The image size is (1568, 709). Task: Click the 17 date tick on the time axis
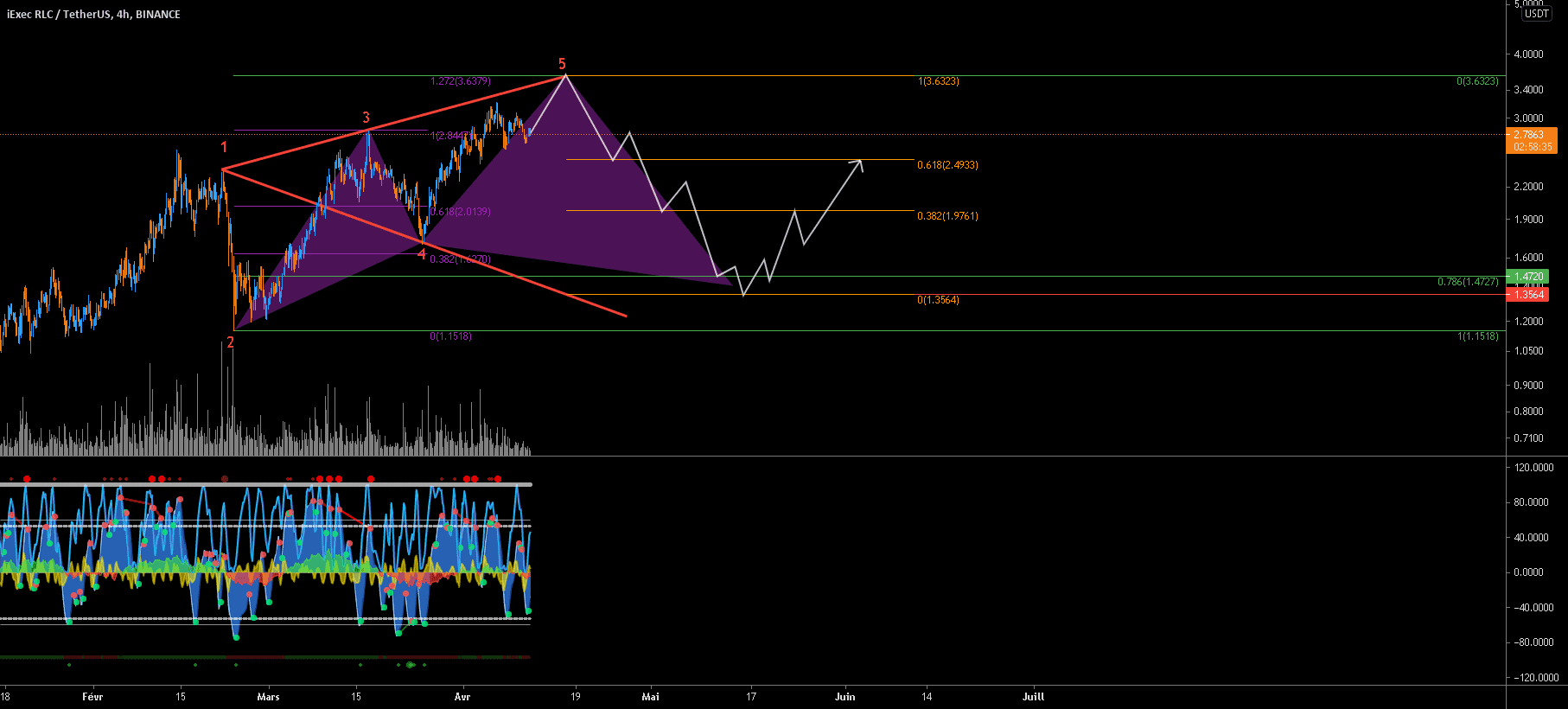coord(751,697)
